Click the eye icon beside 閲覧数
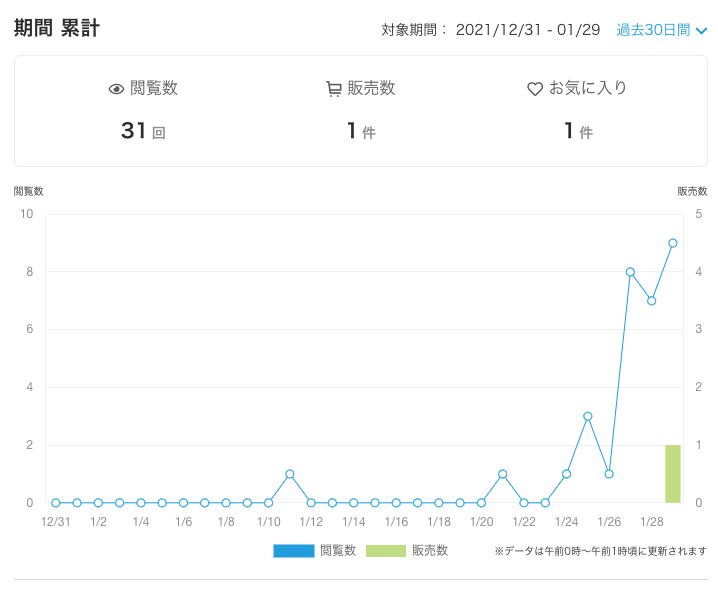The image size is (718, 594). (x=116, y=89)
